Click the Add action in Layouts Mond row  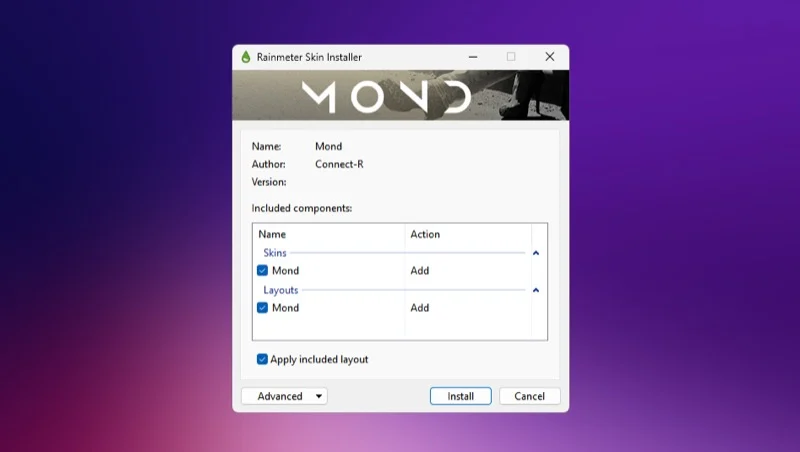click(420, 308)
